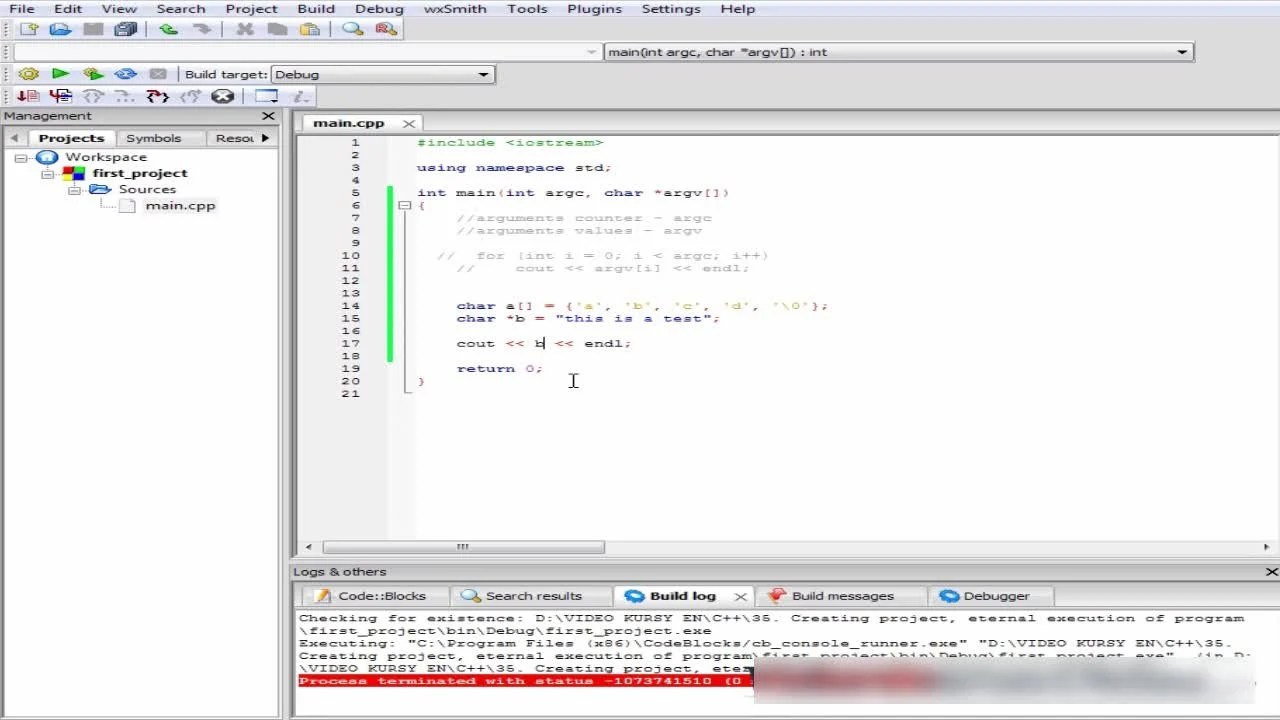Switch to the Symbols tab
Viewport: 1280px width, 720px height.
153,138
